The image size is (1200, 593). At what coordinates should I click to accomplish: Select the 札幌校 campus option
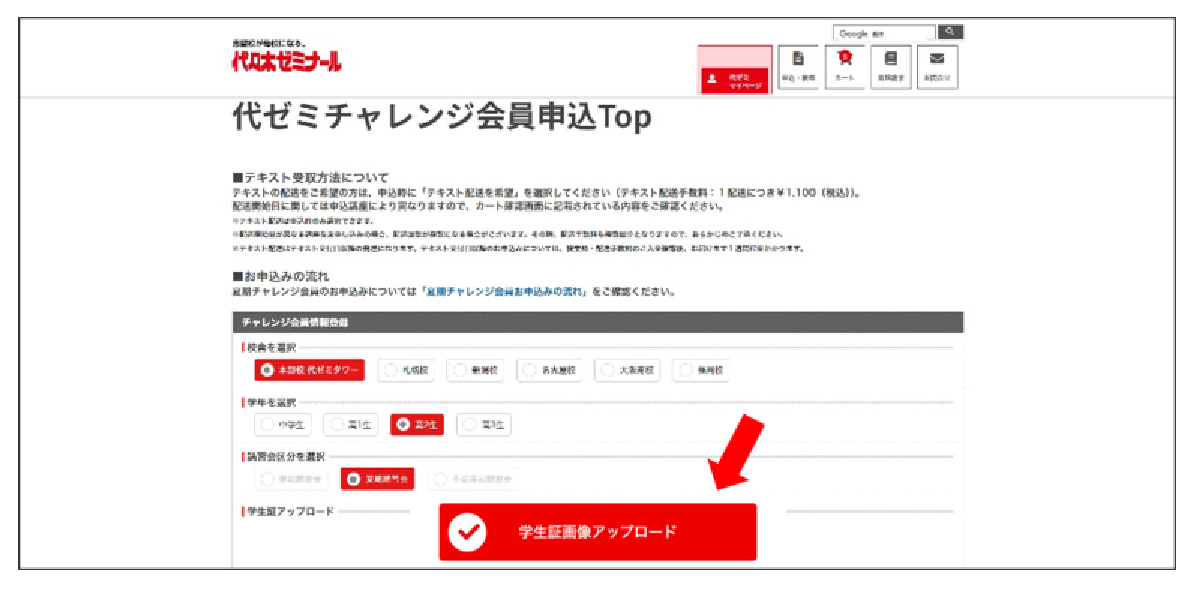(x=406, y=370)
